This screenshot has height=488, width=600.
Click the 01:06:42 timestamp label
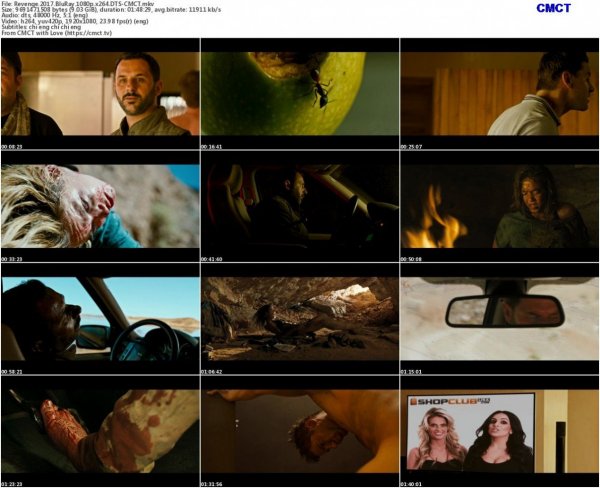pos(212,372)
